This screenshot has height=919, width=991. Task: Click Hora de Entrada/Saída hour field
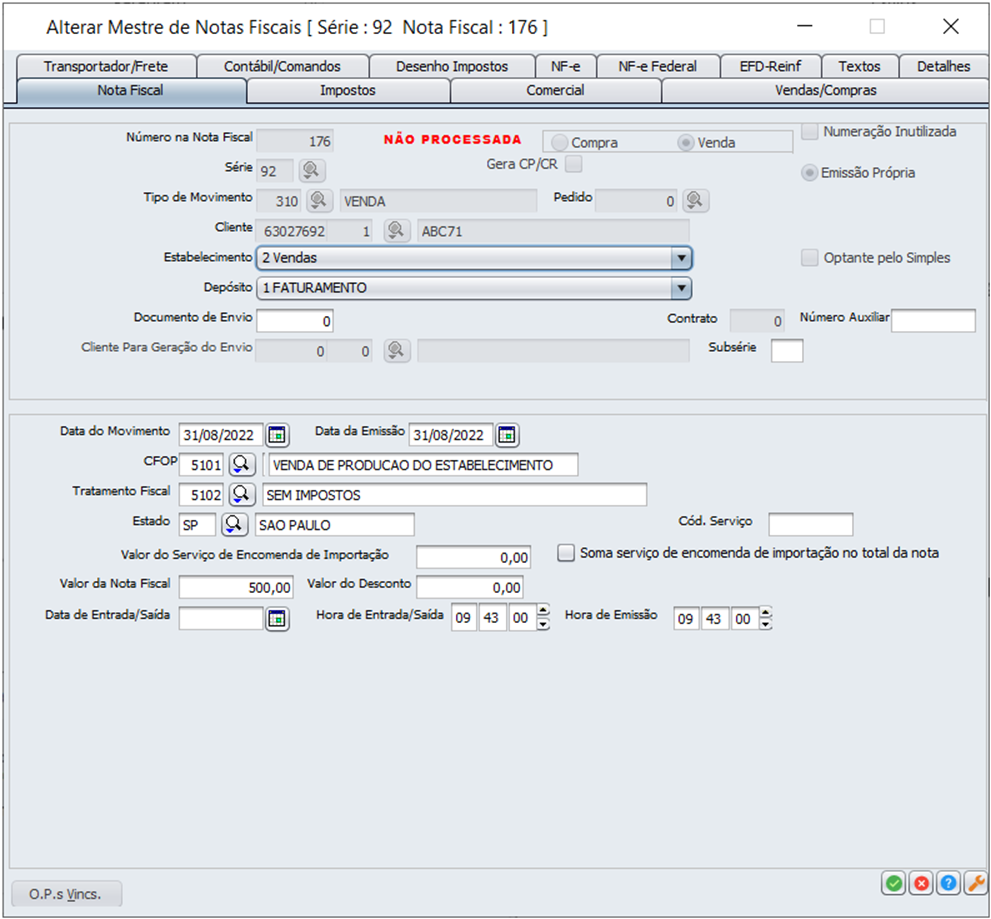463,618
